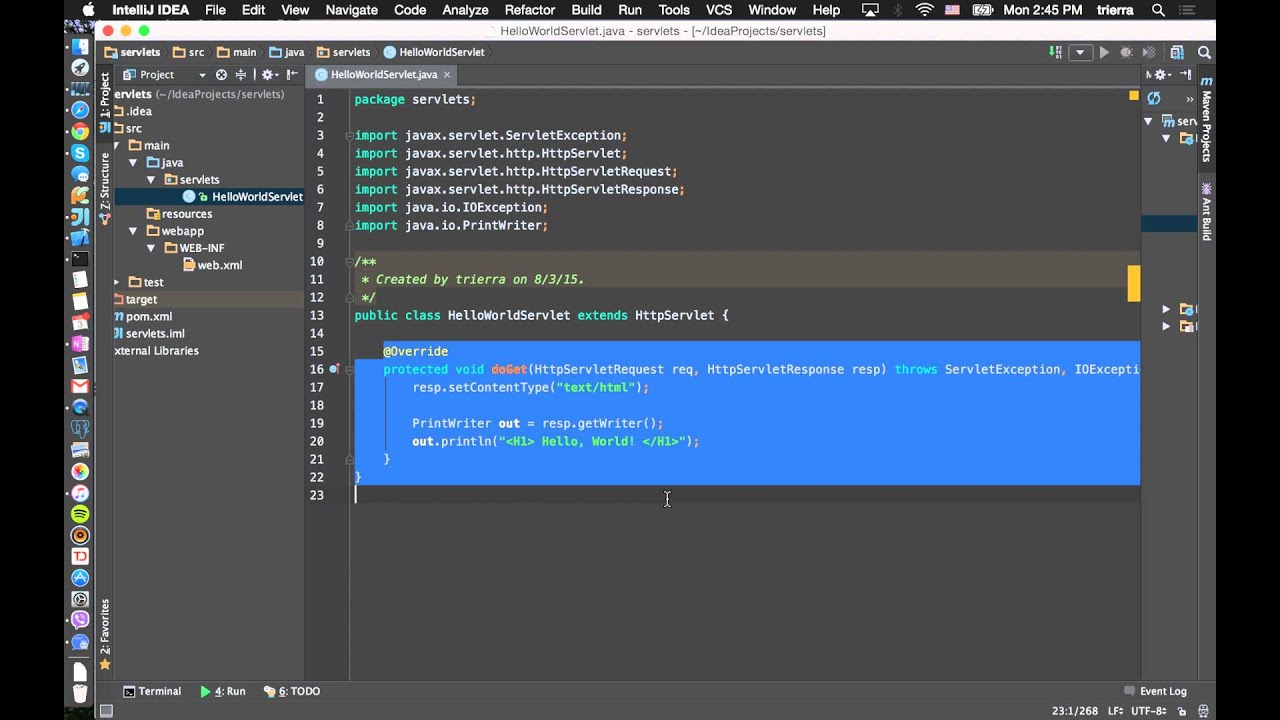1280x720 pixels.
Task: Toggle the Ant Build side tab
Action: [x=1207, y=212]
